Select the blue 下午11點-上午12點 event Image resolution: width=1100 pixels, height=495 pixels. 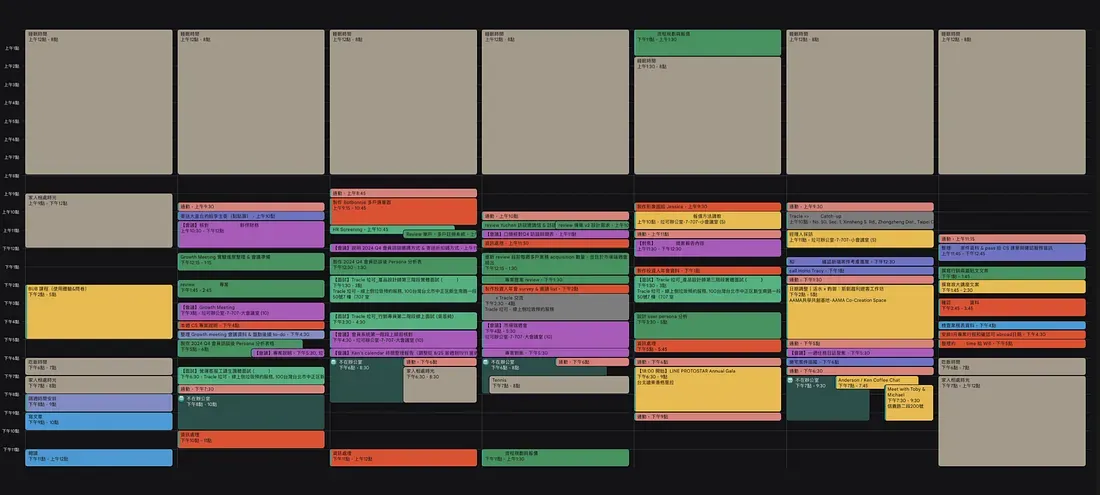(x=99, y=457)
